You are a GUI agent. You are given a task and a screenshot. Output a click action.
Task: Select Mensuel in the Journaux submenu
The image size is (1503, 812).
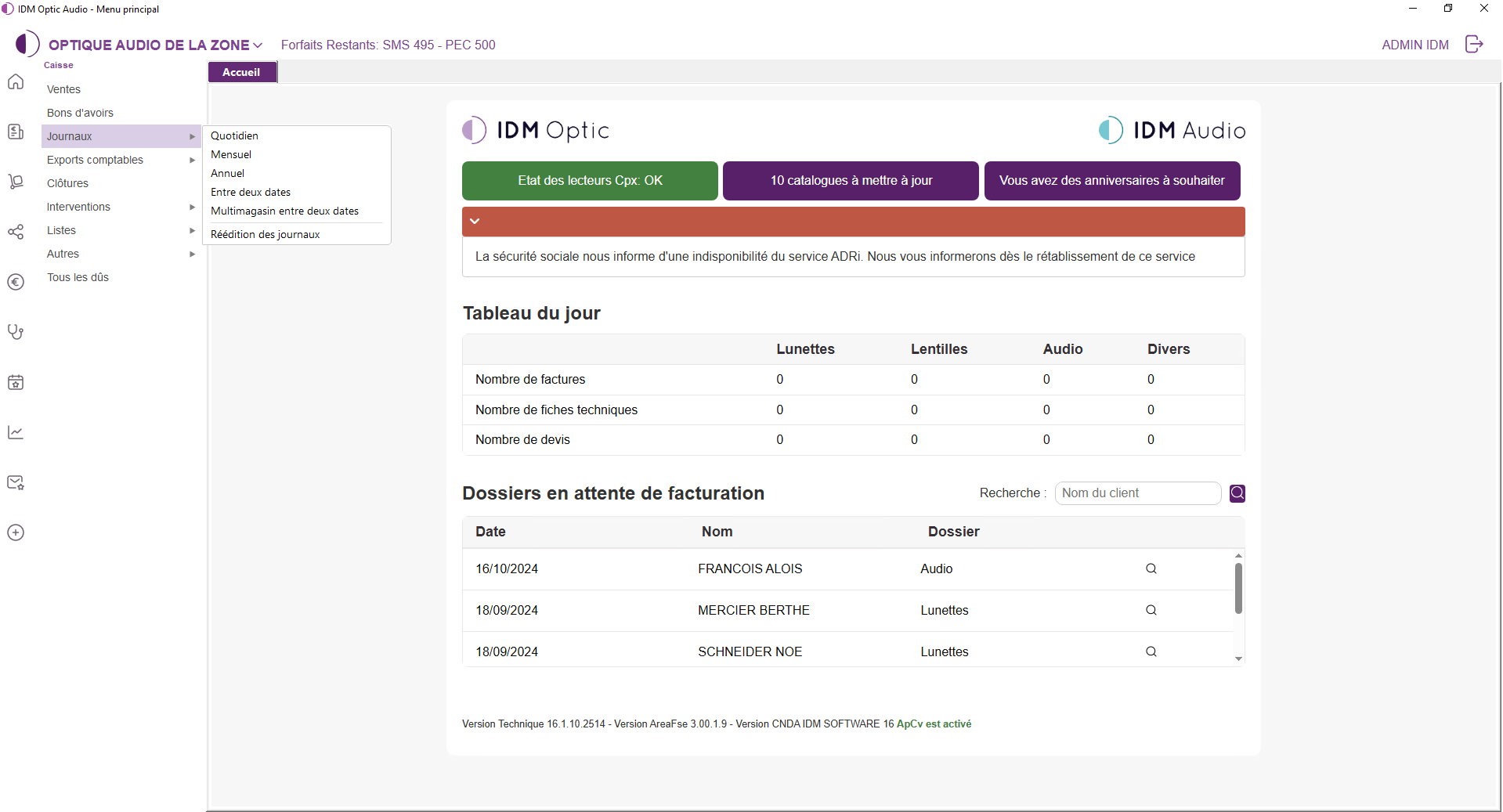pos(231,154)
